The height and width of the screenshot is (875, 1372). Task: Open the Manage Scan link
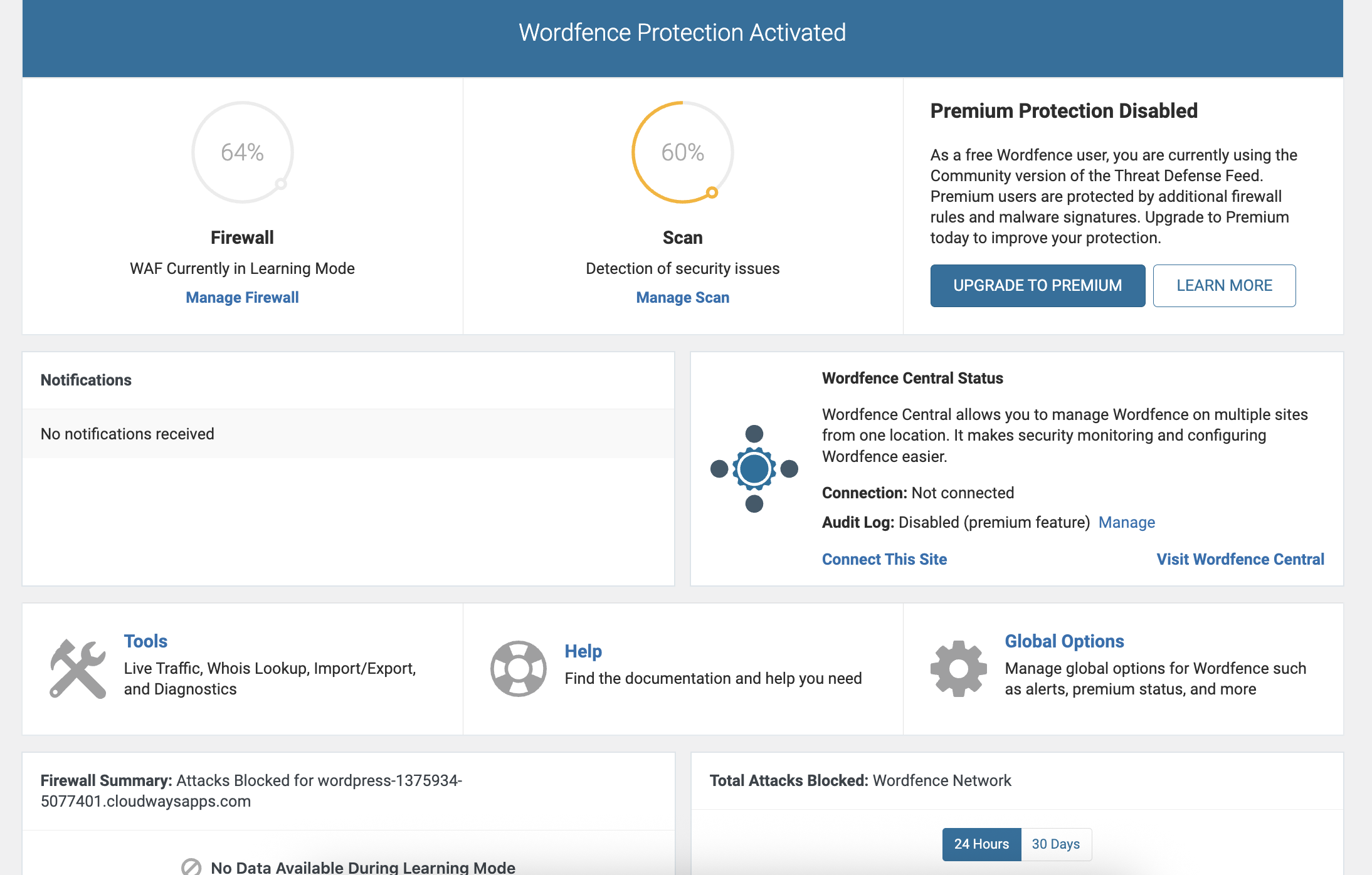coord(682,297)
